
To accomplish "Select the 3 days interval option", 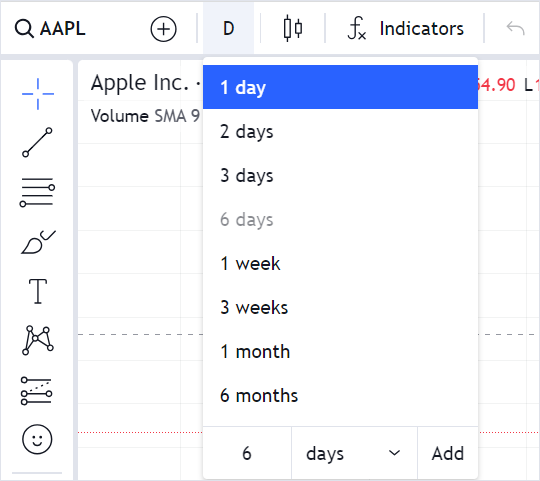I will point(340,175).
